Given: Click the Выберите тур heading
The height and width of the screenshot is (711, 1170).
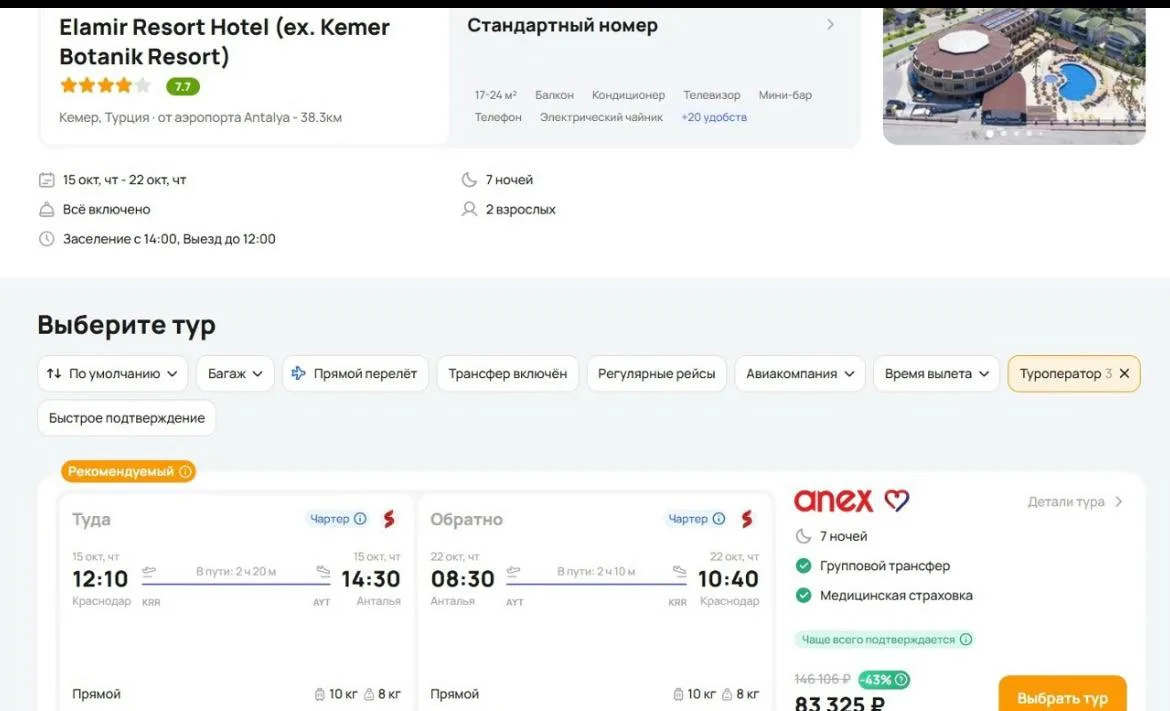Looking at the screenshot, I should (x=127, y=325).
